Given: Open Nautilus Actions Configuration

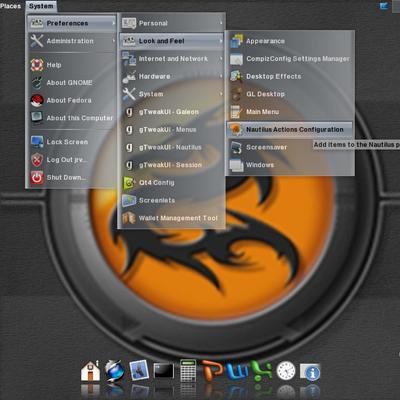Looking at the screenshot, I should click(290, 130).
